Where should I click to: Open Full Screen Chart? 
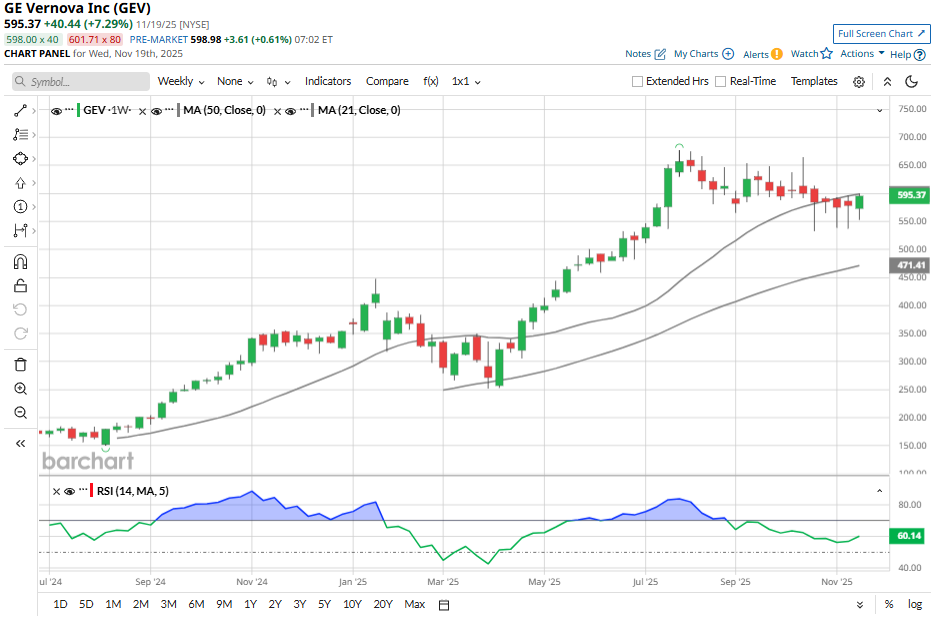coord(881,34)
